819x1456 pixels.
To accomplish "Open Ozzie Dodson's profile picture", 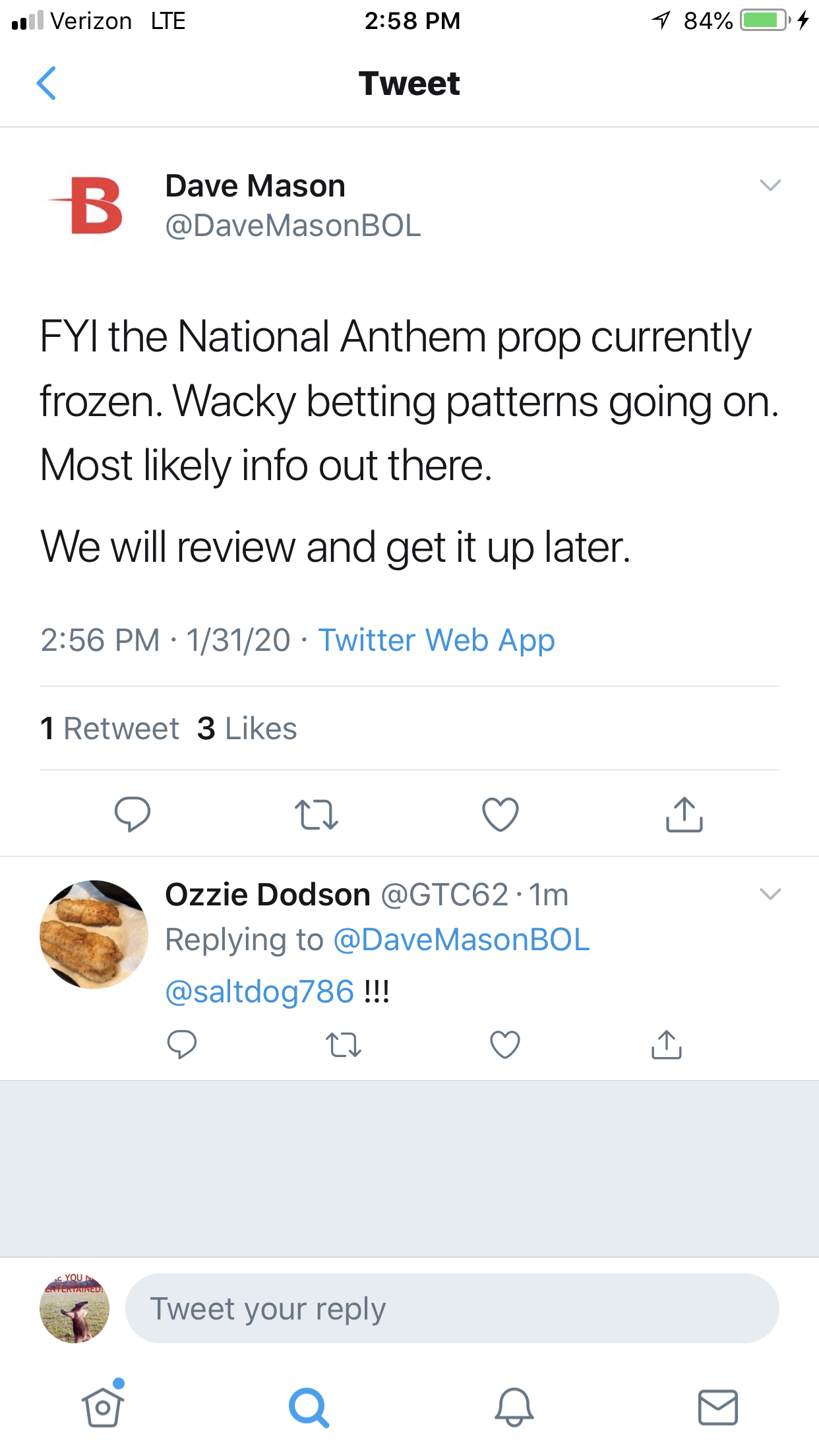I will click(x=94, y=934).
